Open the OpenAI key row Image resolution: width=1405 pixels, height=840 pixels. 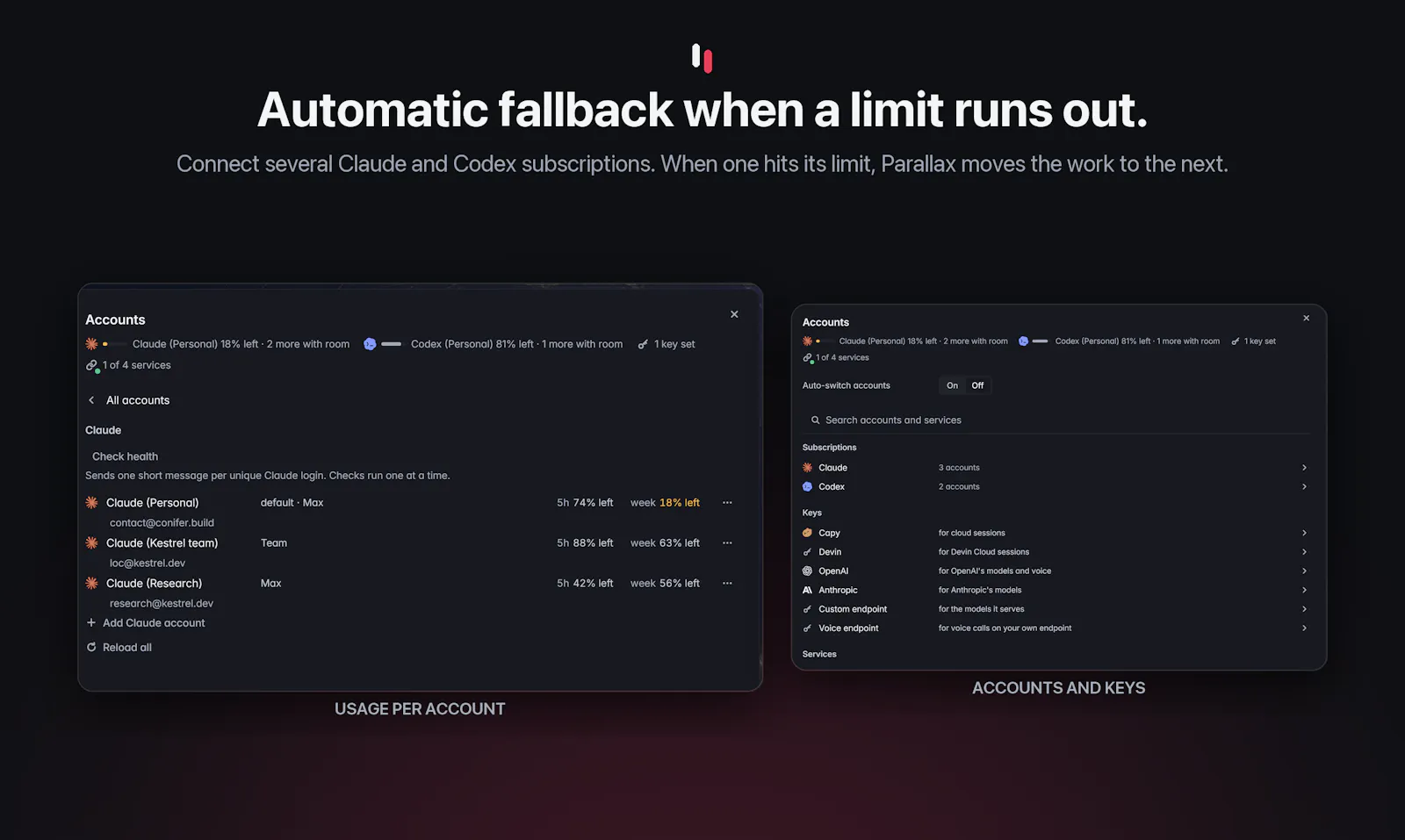tap(1056, 571)
